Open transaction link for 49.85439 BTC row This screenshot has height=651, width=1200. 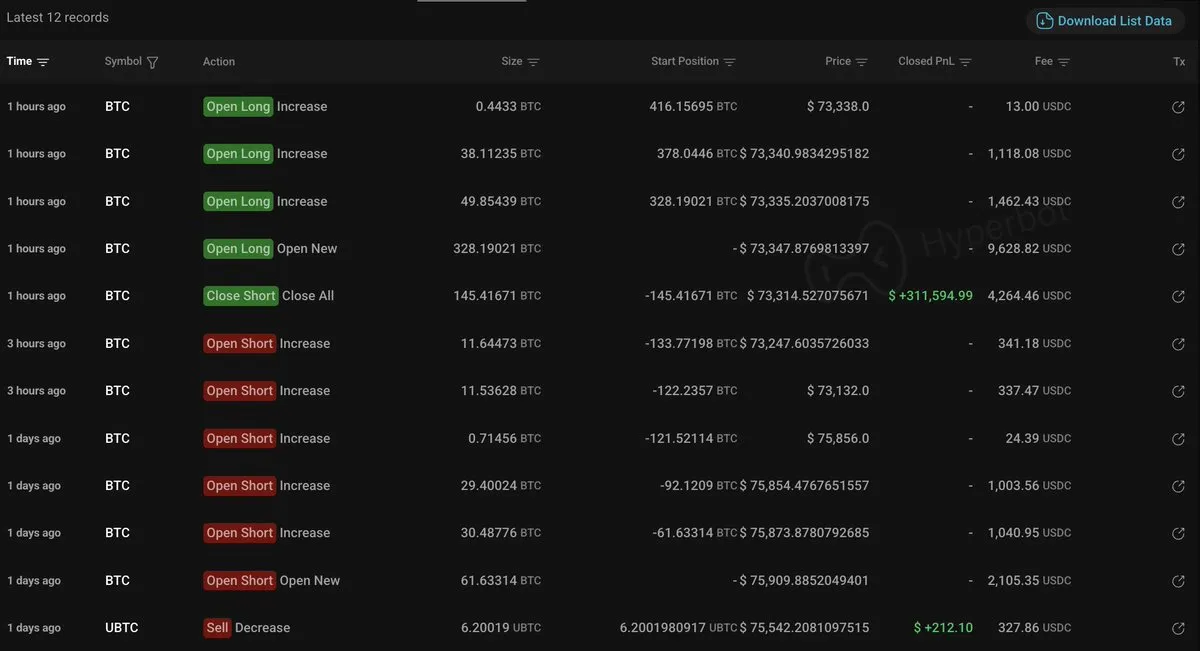1178,202
